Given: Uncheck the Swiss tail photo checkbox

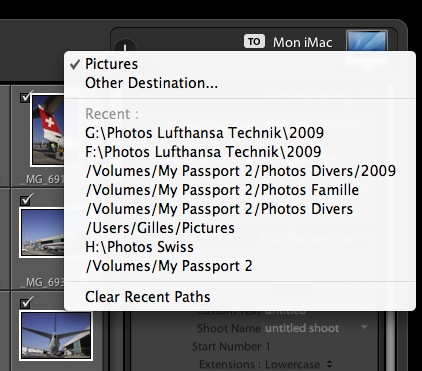Looking at the screenshot, I should point(26,97).
